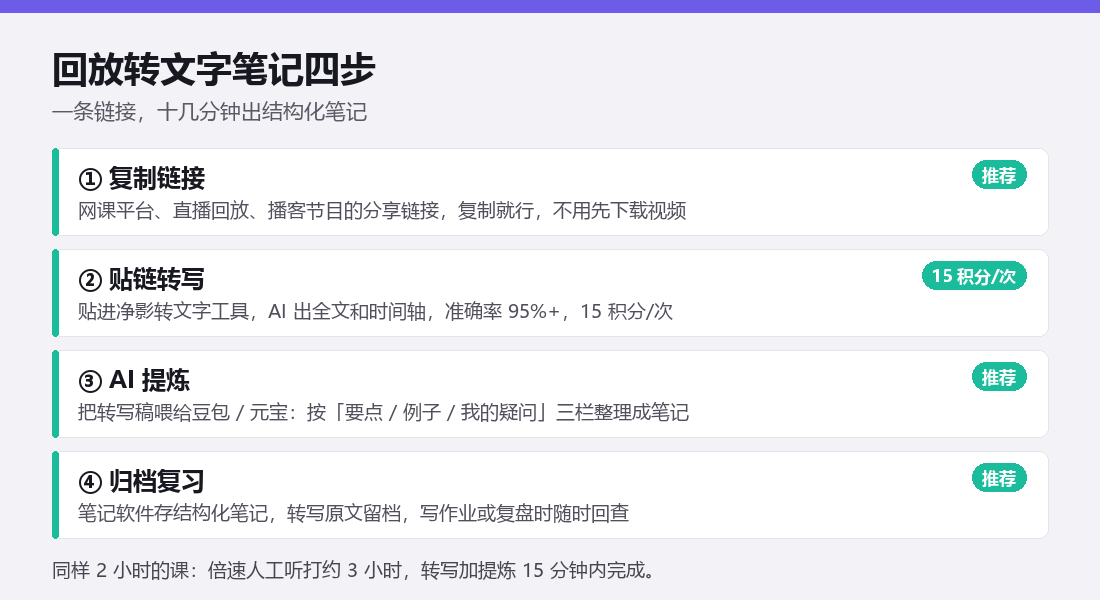Click the 推荐 badge on 复制链接 card
This screenshot has height=600, width=1100.
999,175
